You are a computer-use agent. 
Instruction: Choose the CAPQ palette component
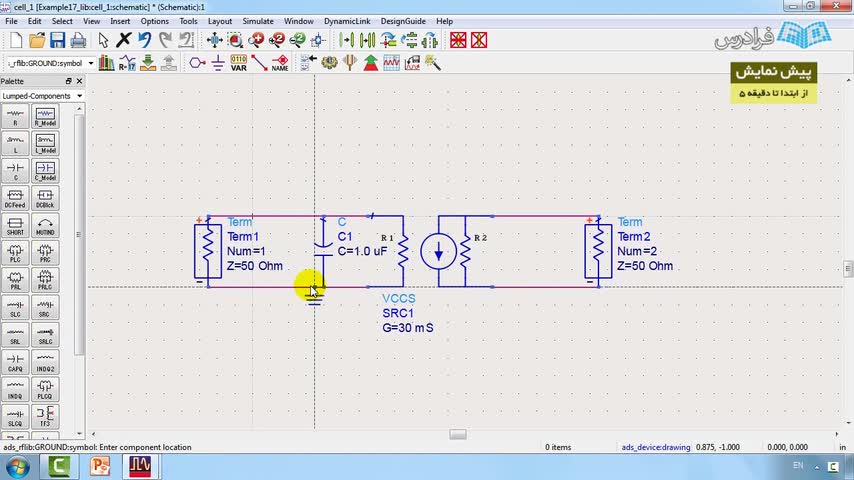coord(15,362)
